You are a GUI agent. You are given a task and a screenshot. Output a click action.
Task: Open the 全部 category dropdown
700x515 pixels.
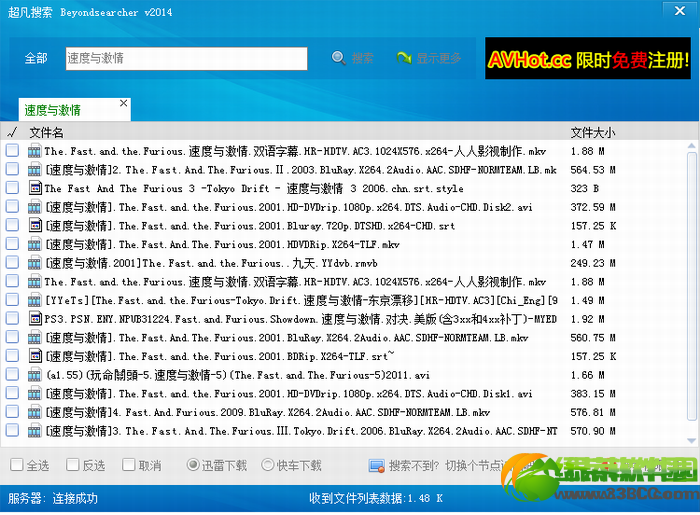36,58
